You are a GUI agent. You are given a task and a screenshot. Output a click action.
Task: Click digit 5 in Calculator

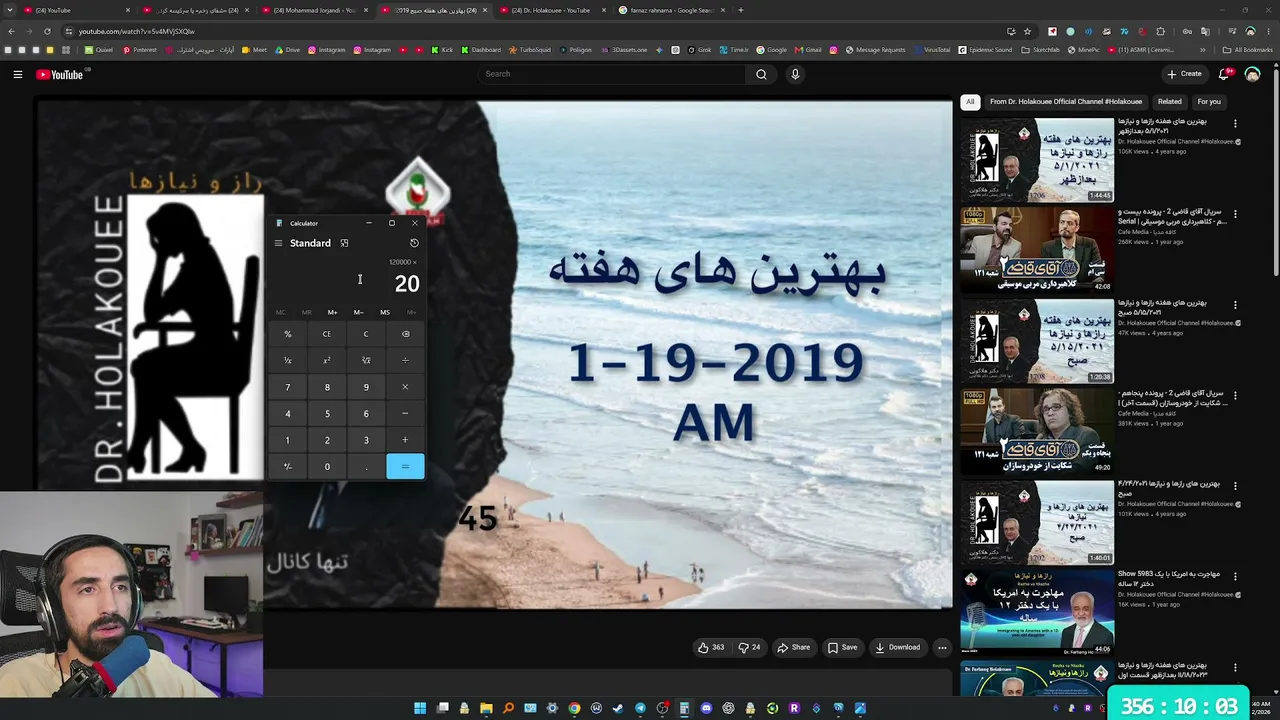[327, 413]
